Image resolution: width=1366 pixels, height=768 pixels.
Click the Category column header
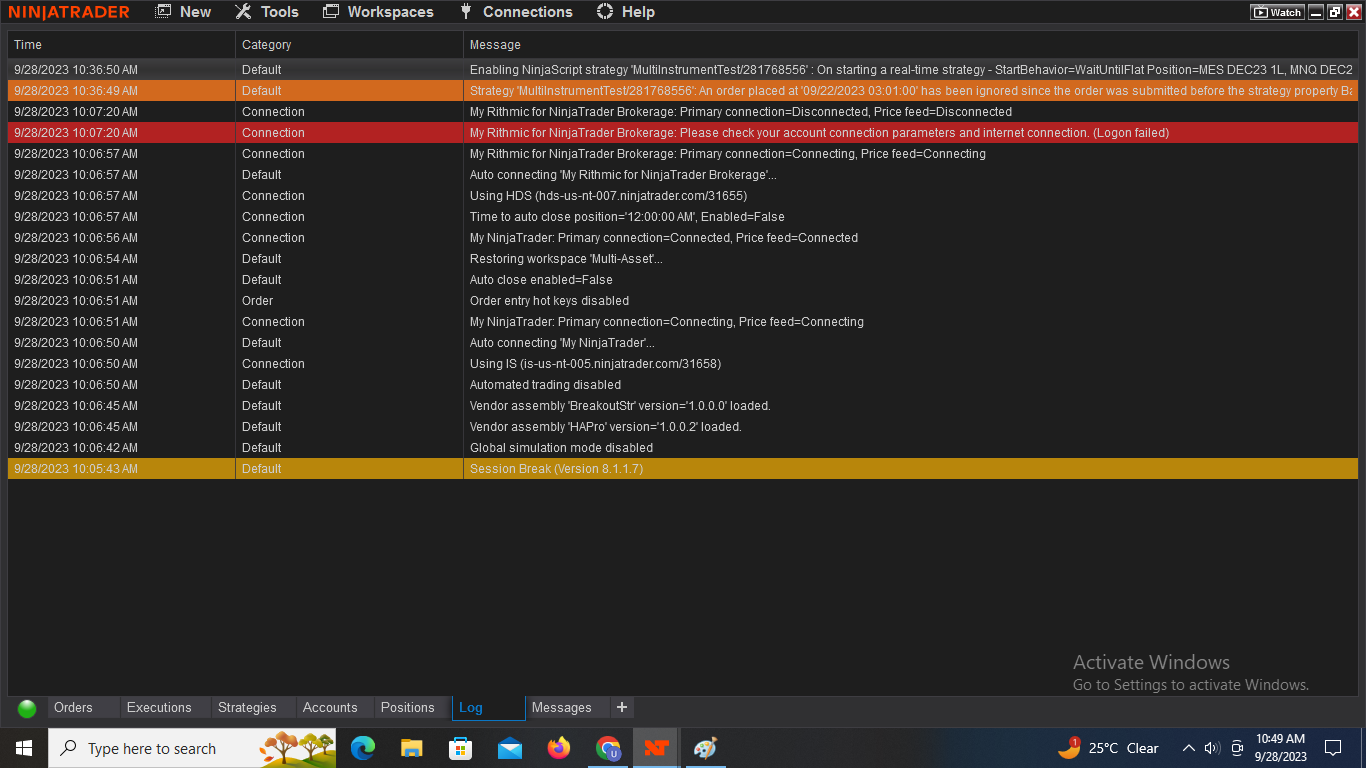click(349, 45)
